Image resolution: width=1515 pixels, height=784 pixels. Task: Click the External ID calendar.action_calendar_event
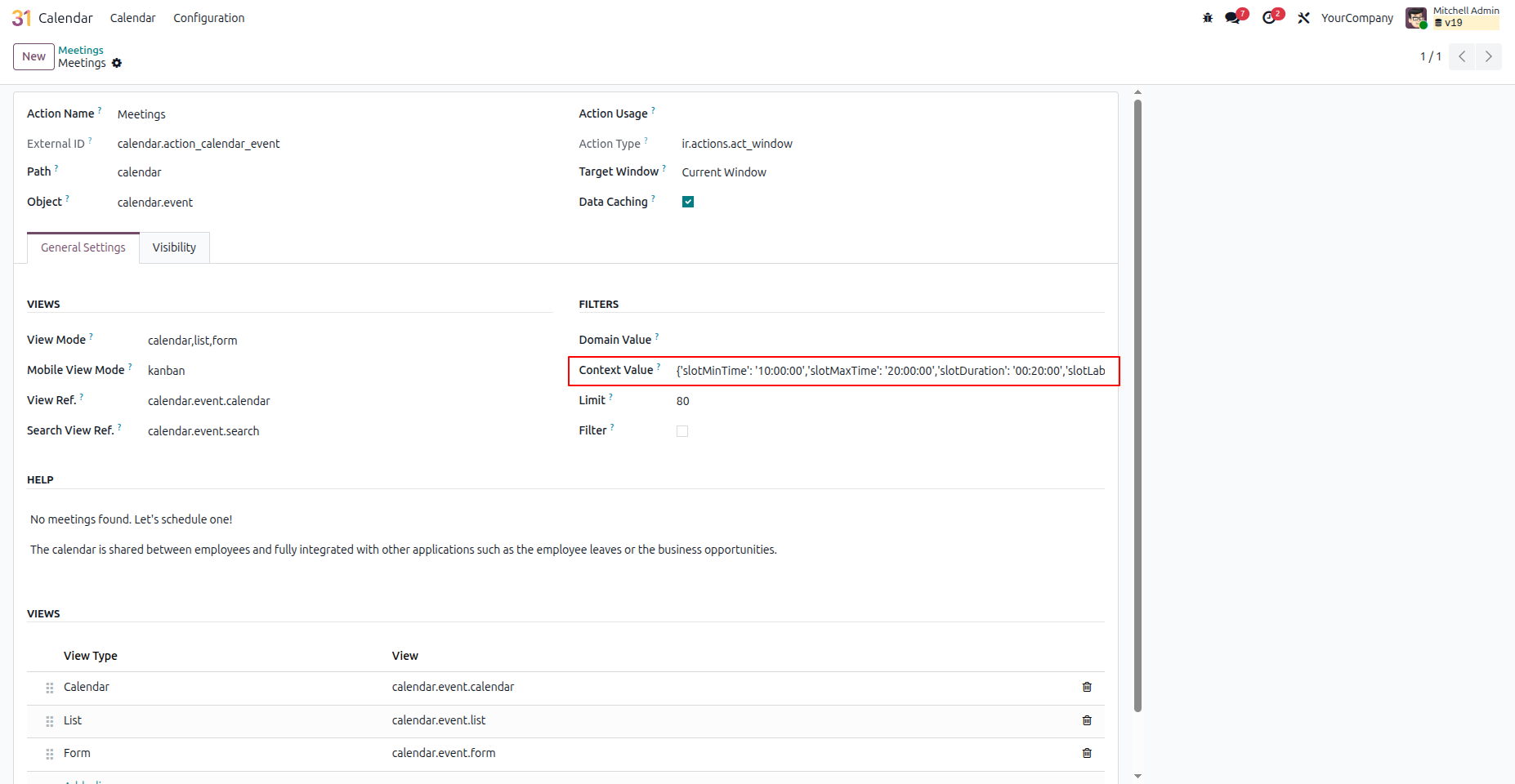[x=199, y=144]
